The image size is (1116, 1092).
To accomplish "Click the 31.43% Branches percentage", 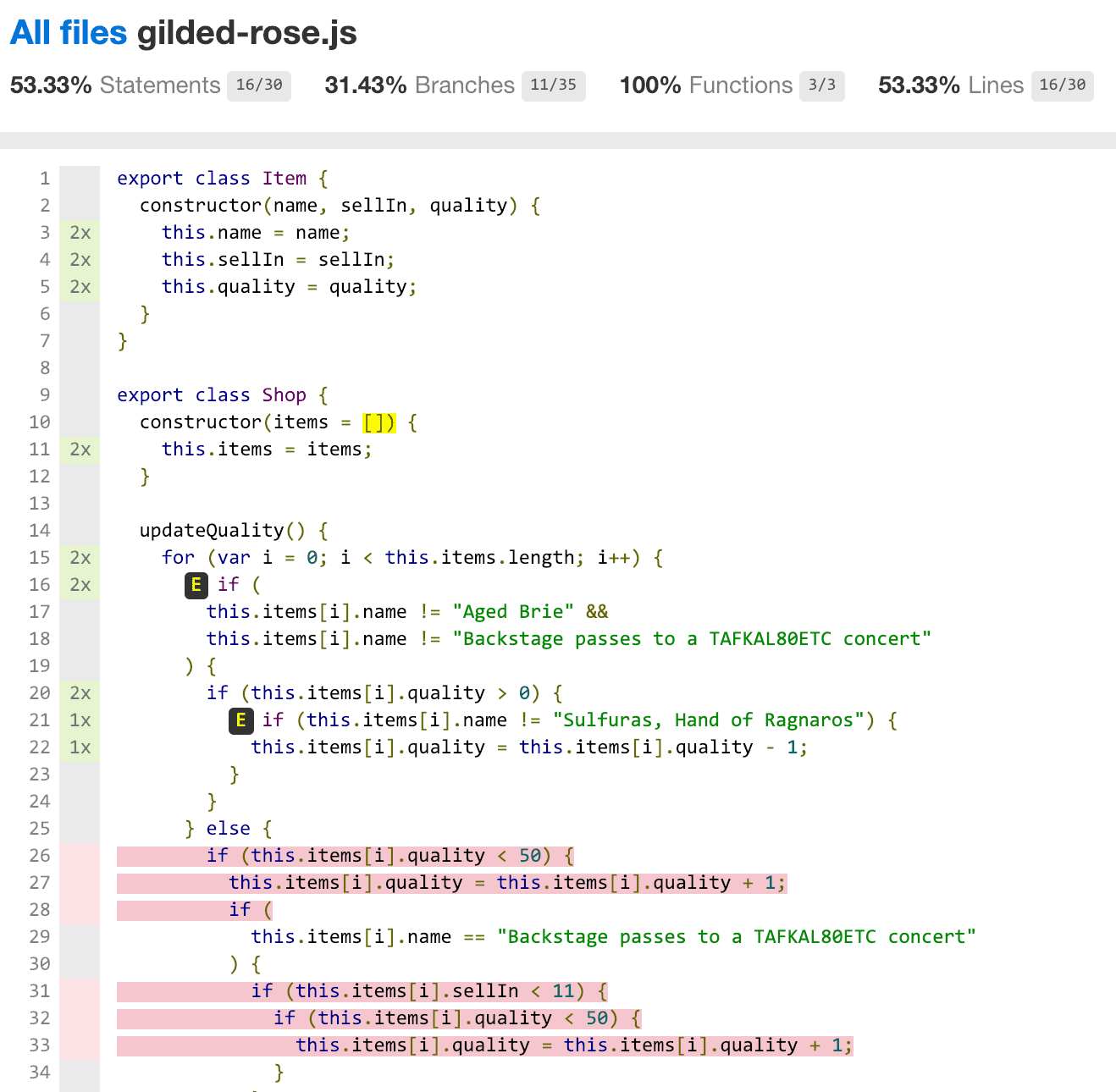I will tap(366, 85).
